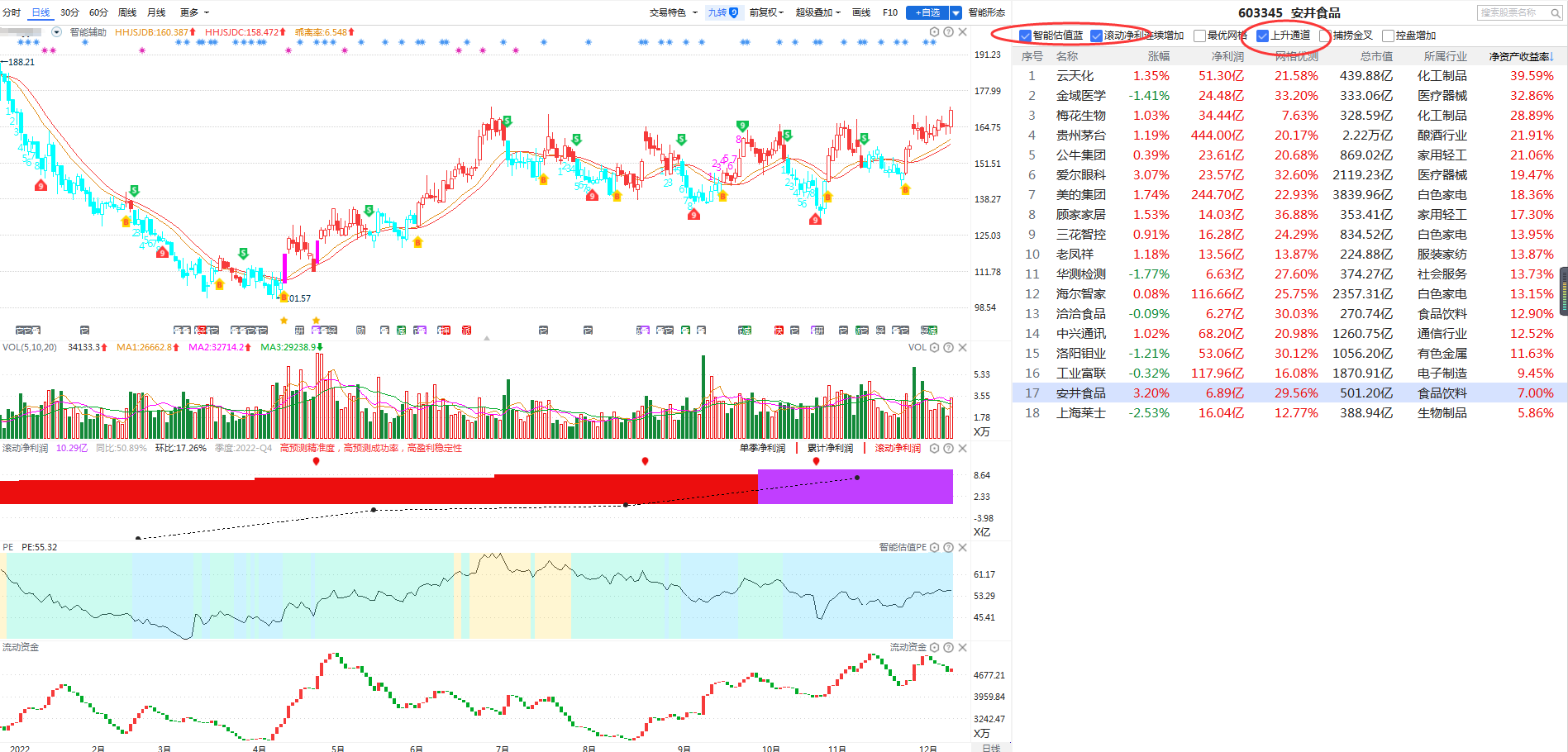Enable the 捕捞金叉 checkbox
The width and height of the screenshot is (1568, 752).
pyautogui.click(x=1325, y=36)
